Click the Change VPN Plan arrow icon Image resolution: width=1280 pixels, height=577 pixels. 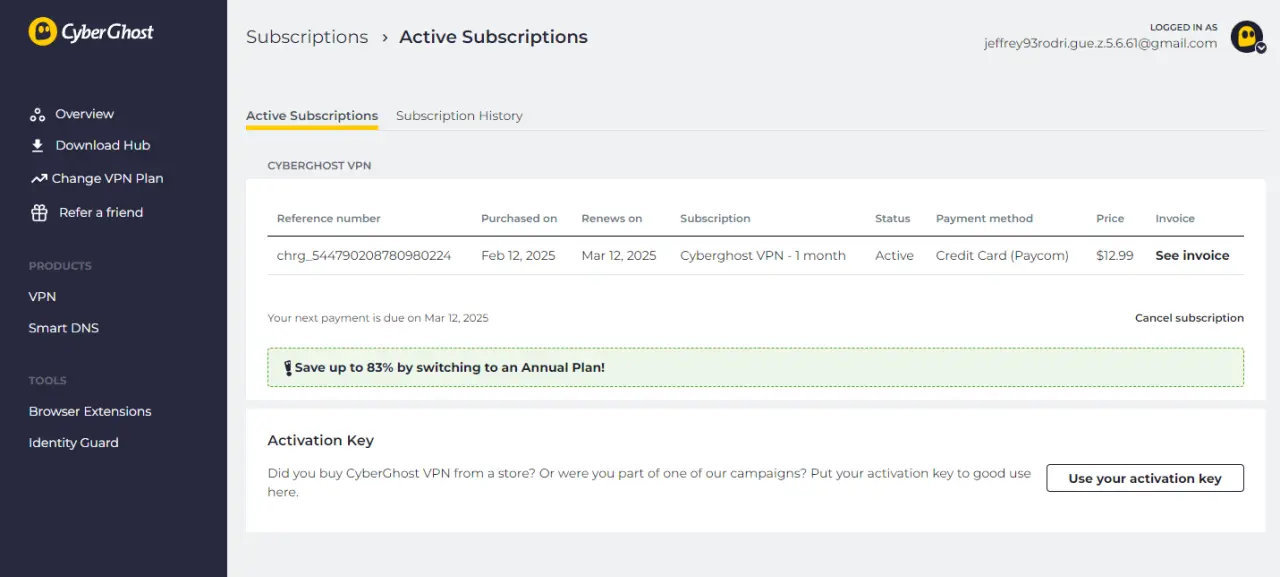39,179
